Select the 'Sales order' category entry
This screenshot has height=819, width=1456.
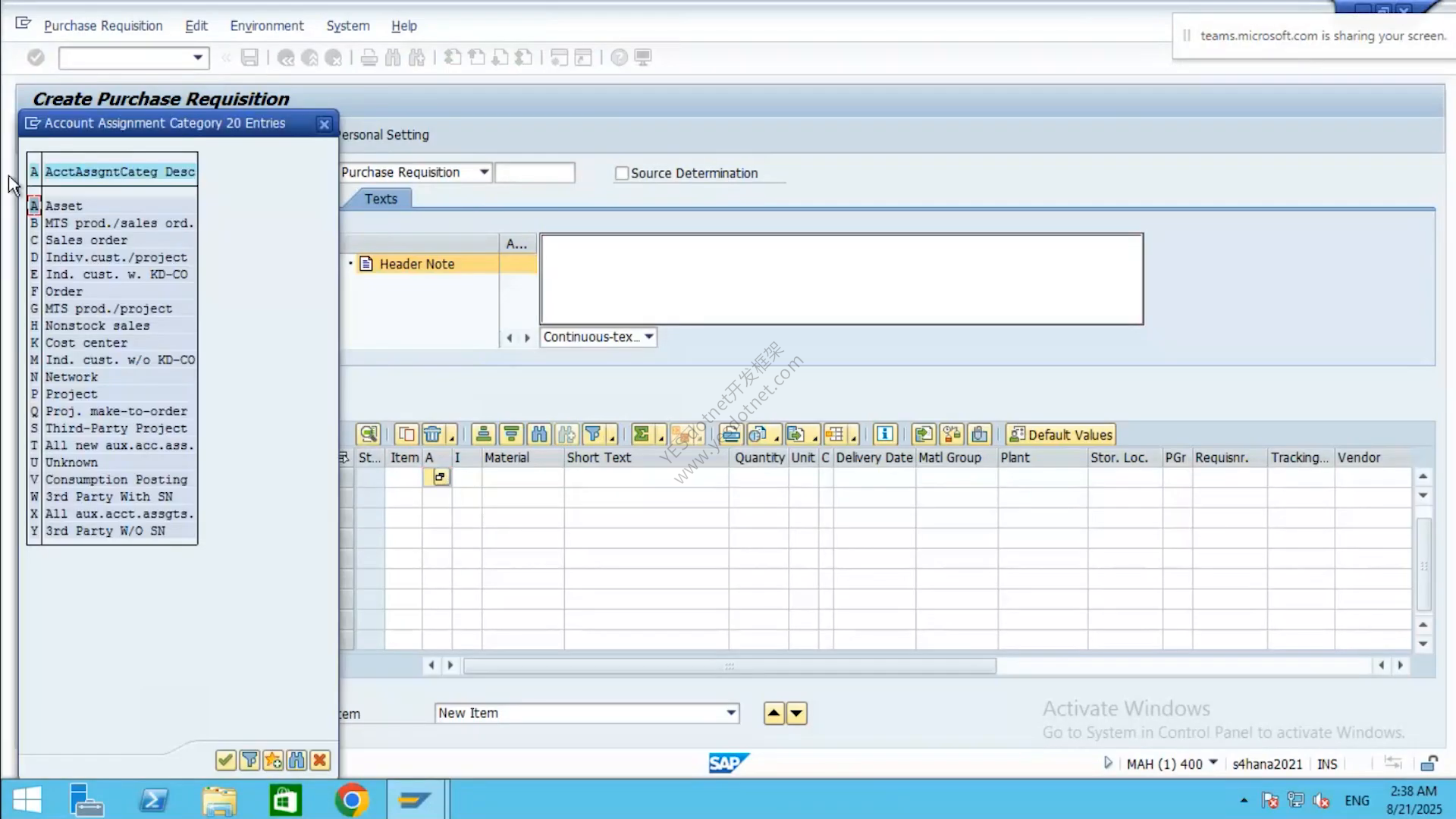113,240
